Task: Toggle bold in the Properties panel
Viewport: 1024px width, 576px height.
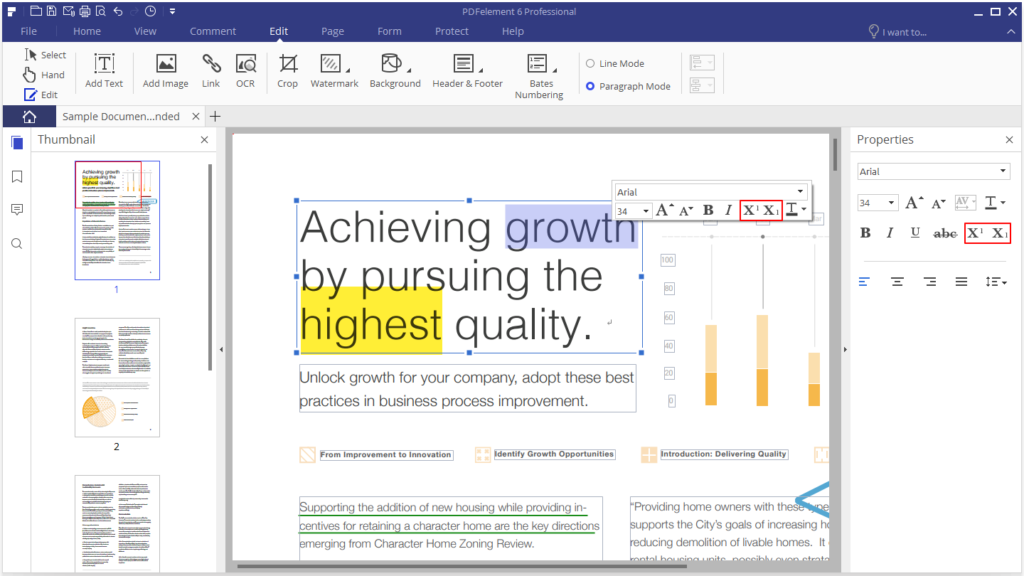Action: pyautogui.click(x=865, y=233)
